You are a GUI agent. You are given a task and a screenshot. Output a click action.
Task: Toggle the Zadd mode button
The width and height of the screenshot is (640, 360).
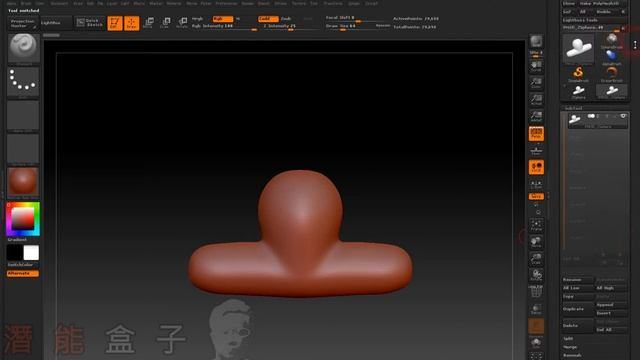(x=268, y=19)
